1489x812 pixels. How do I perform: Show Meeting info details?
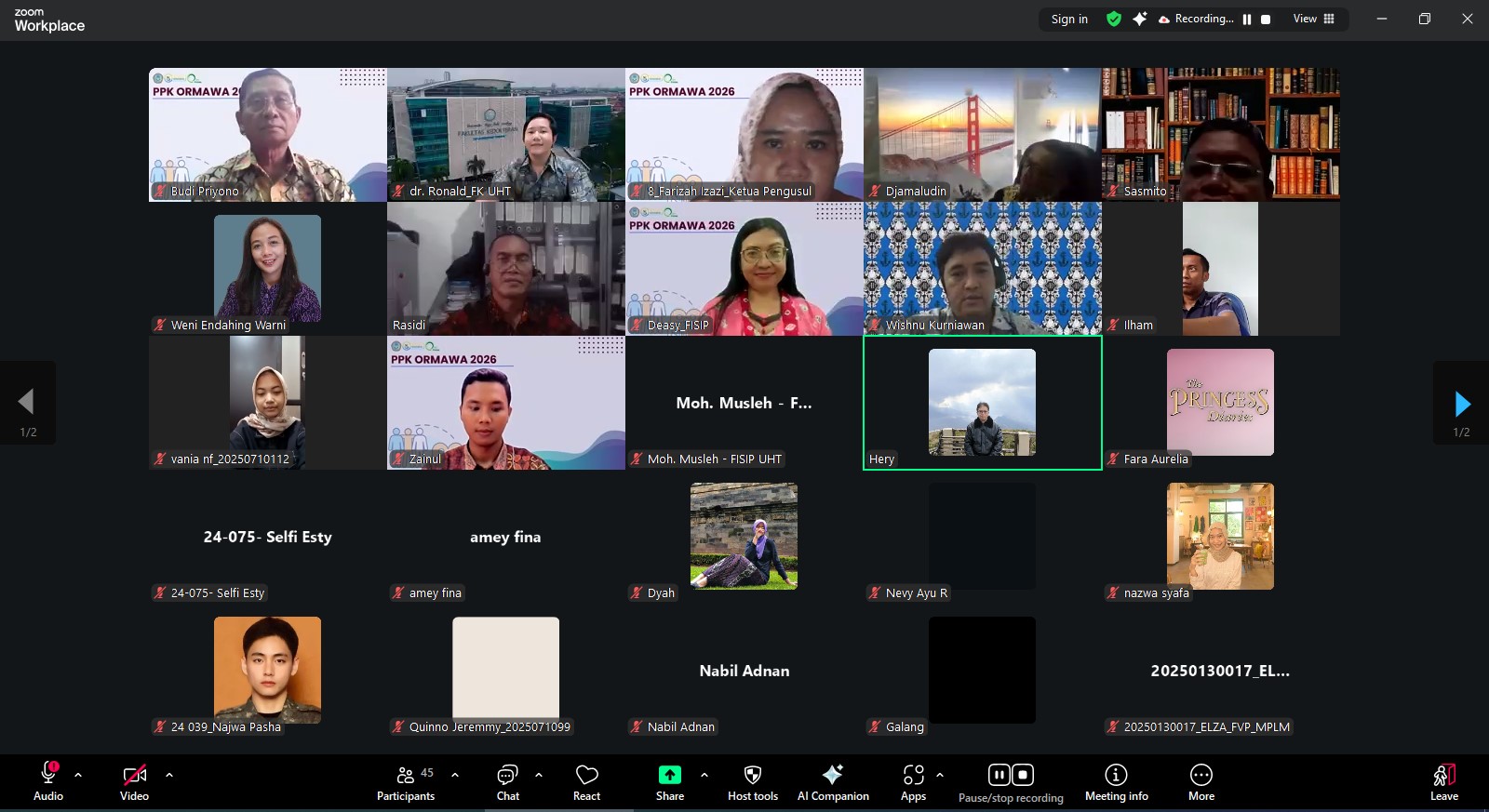click(1116, 782)
